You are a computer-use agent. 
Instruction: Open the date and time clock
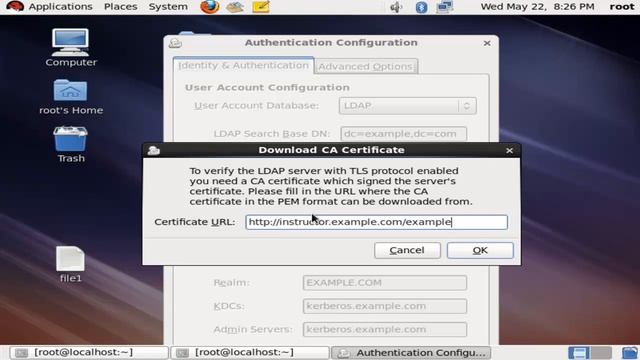537,7
